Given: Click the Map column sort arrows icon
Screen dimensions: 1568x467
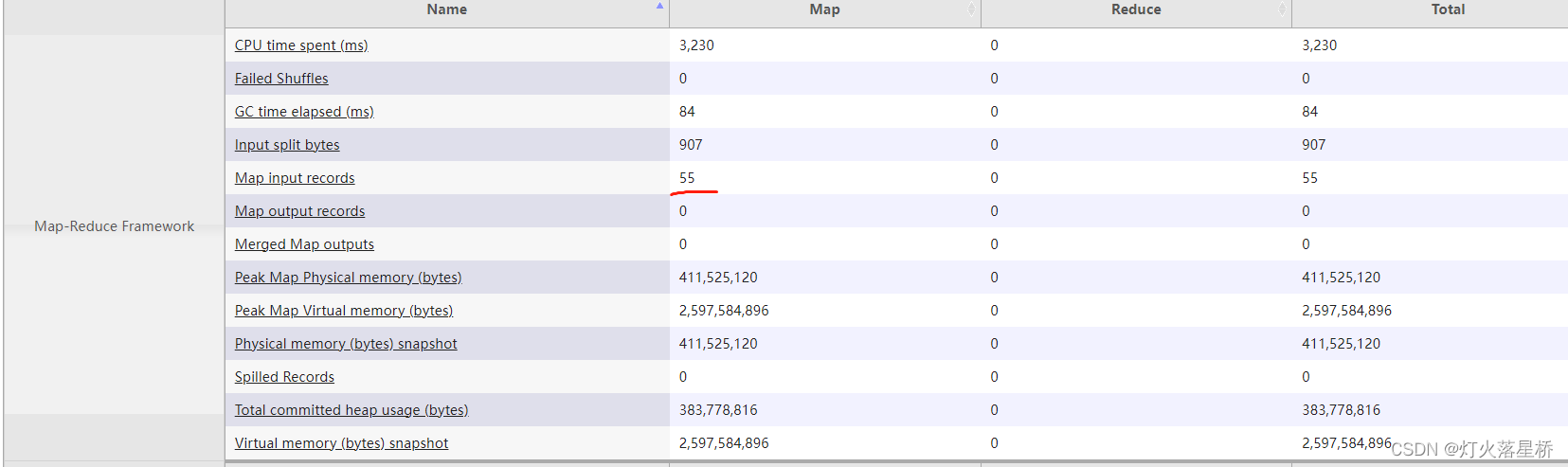Looking at the screenshot, I should point(971,9).
